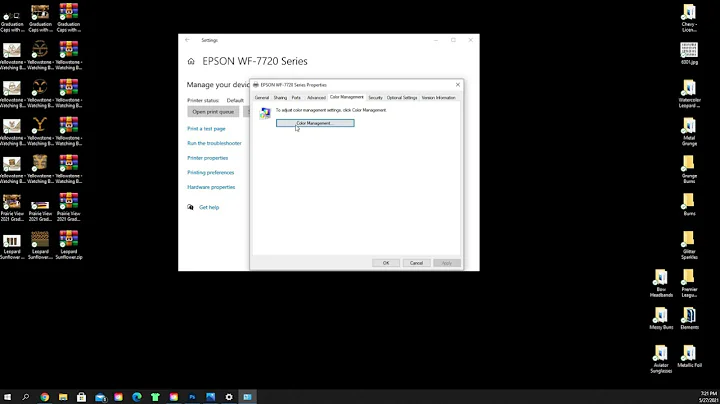This screenshot has height=404, width=720.
Task: Close the EPSON WF-7720 Properties dialog
Action: 457,85
